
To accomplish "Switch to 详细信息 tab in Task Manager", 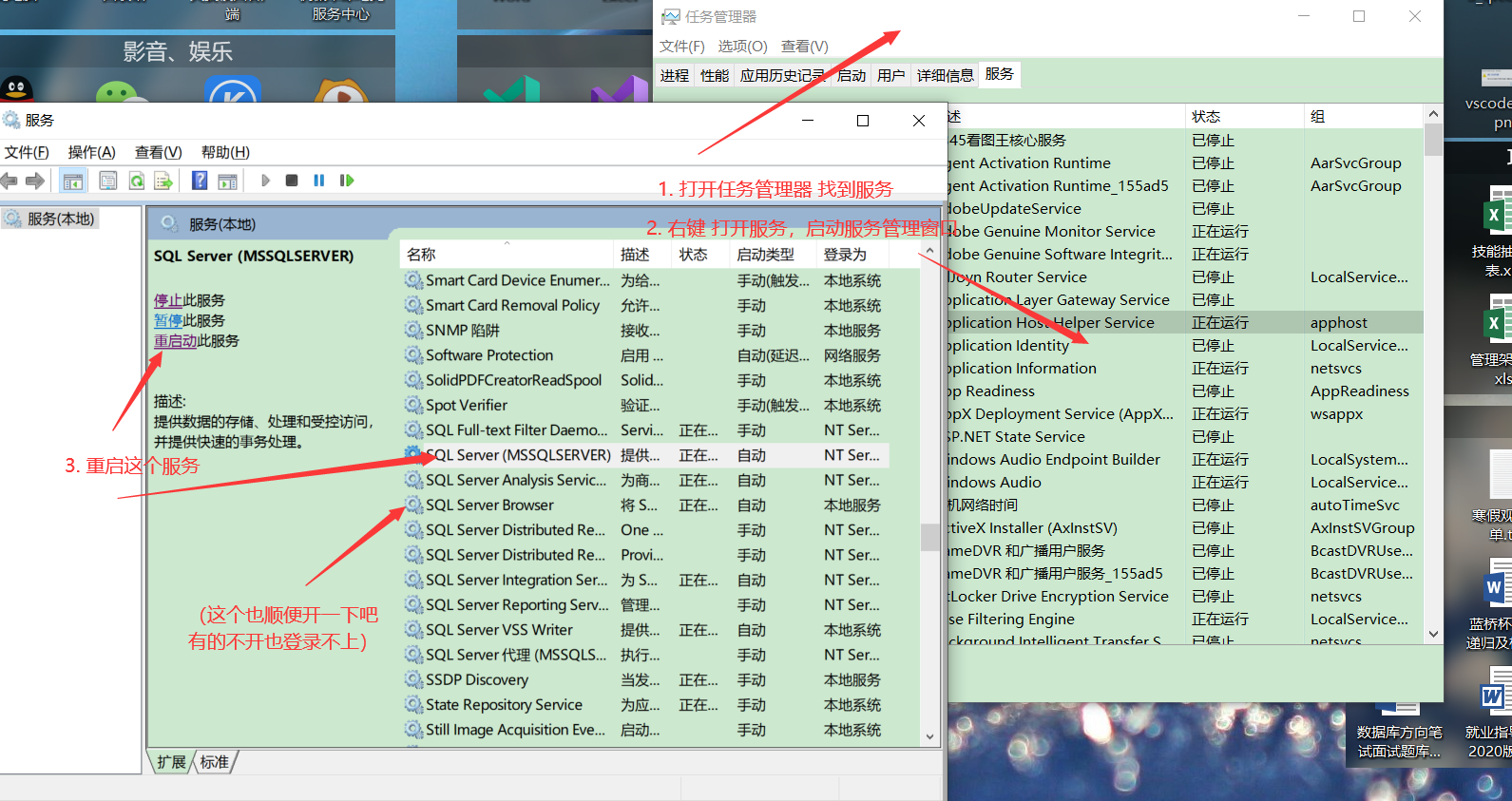I will 946,75.
